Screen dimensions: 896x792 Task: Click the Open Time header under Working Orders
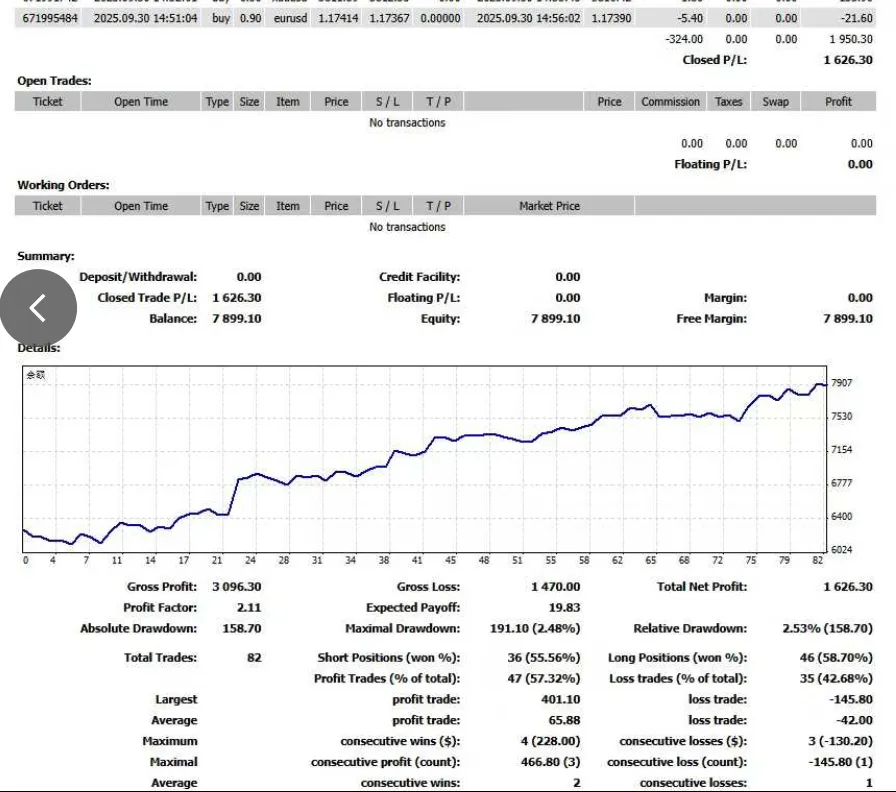click(x=141, y=206)
